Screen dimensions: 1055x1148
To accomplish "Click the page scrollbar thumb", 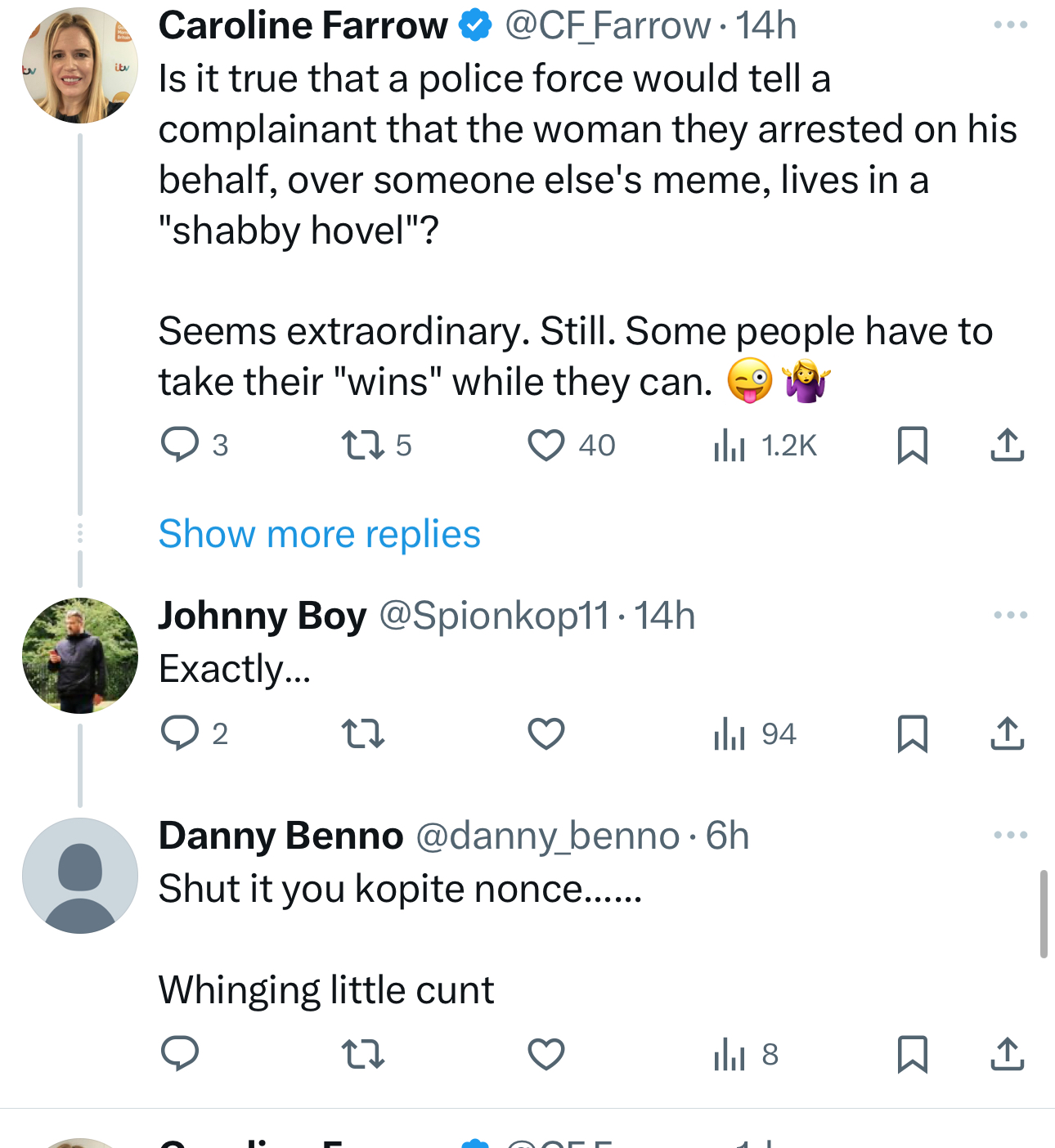I will [1044, 913].
